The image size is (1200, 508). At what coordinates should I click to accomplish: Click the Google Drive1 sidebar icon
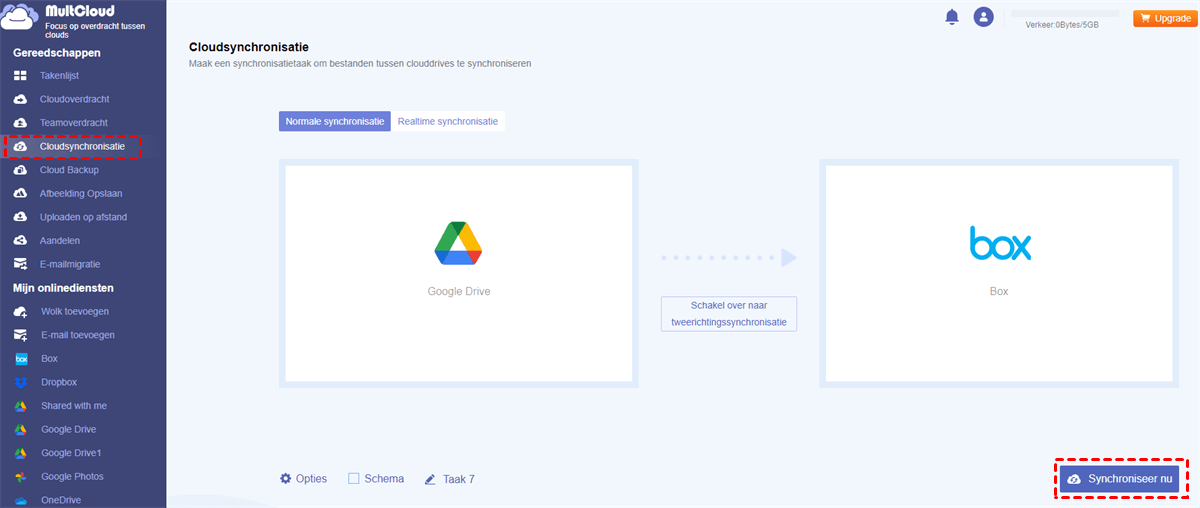click(x=20, y=453)
